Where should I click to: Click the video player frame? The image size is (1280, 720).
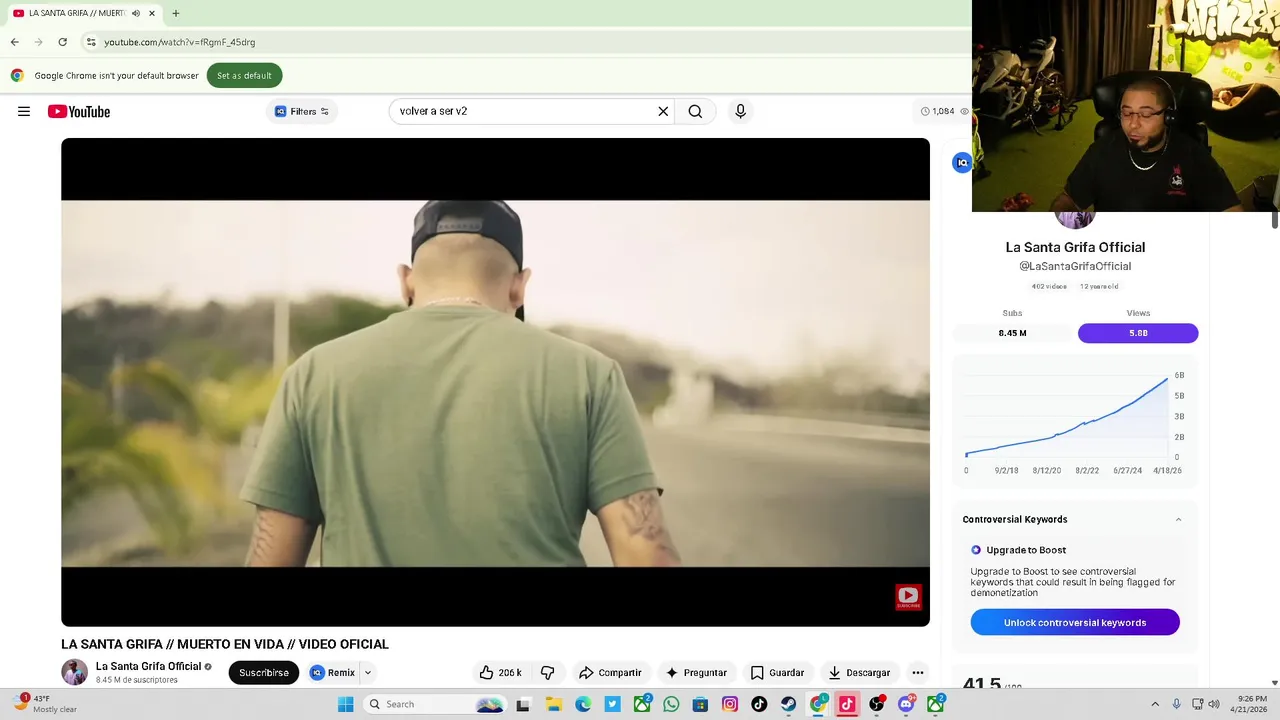(x=495, y=382)
